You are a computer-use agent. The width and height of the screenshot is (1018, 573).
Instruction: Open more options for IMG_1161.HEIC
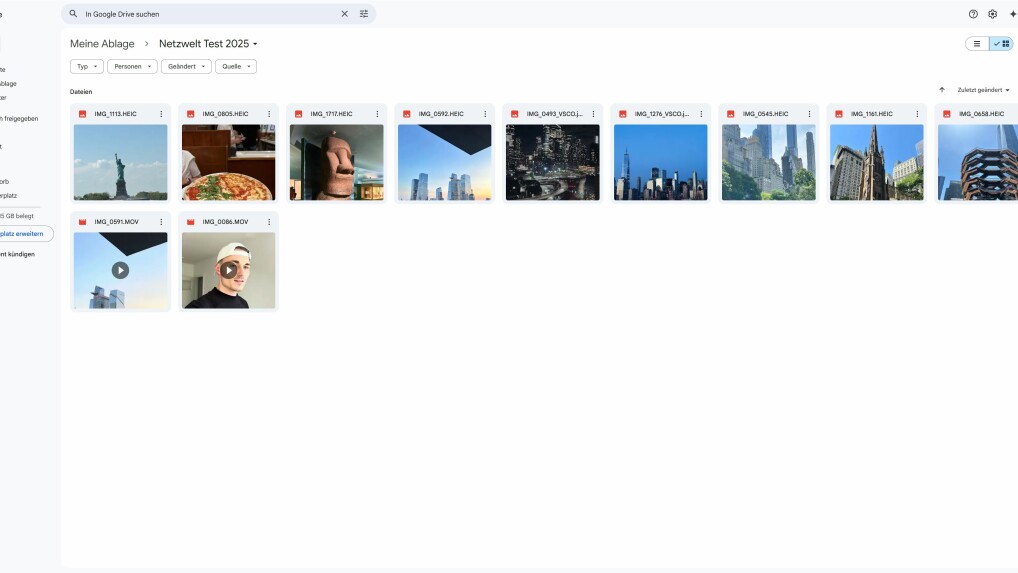tap(917, 114)
